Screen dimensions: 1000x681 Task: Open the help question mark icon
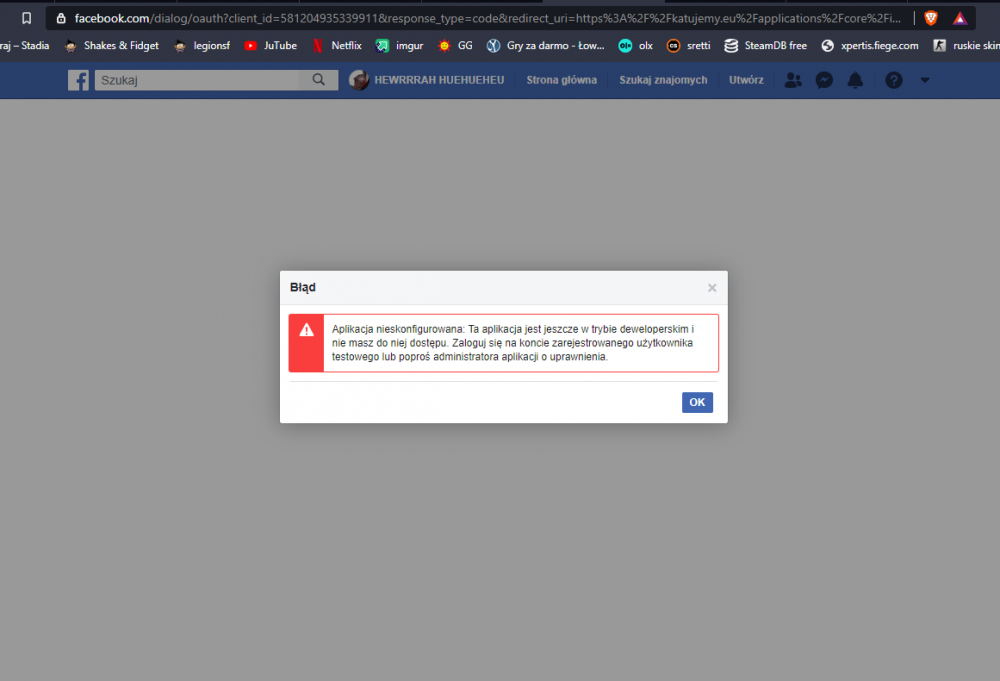pos(893,80)
